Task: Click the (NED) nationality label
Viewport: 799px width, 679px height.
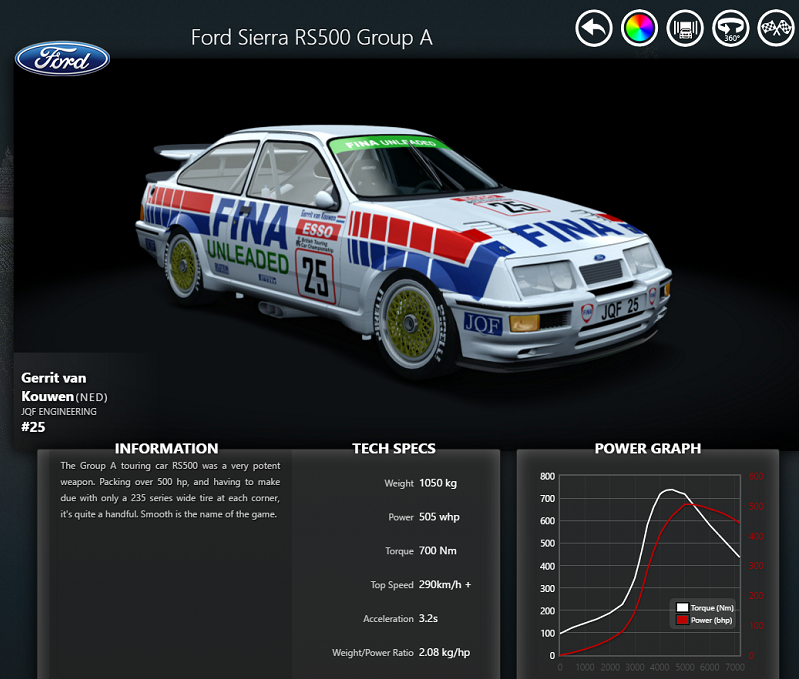Action: [92, 397]
